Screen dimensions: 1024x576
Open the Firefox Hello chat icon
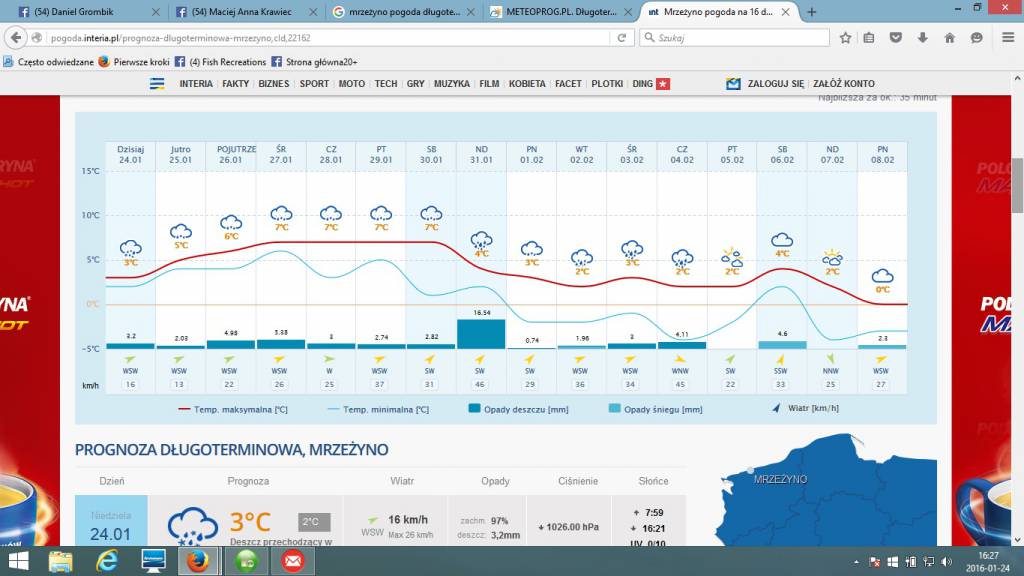coord(976,38)
